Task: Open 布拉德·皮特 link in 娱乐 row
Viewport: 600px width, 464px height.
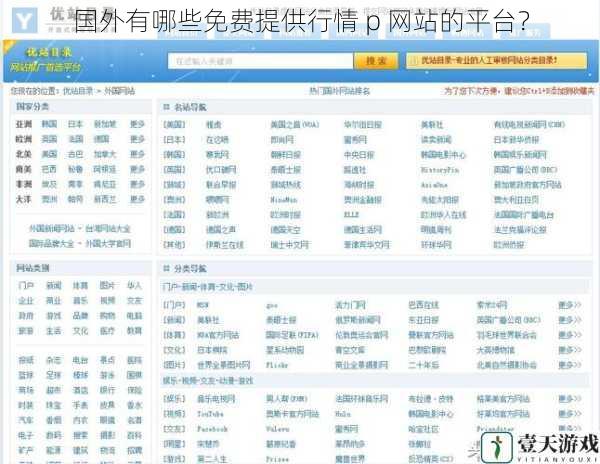Action: tap(431, 399)
